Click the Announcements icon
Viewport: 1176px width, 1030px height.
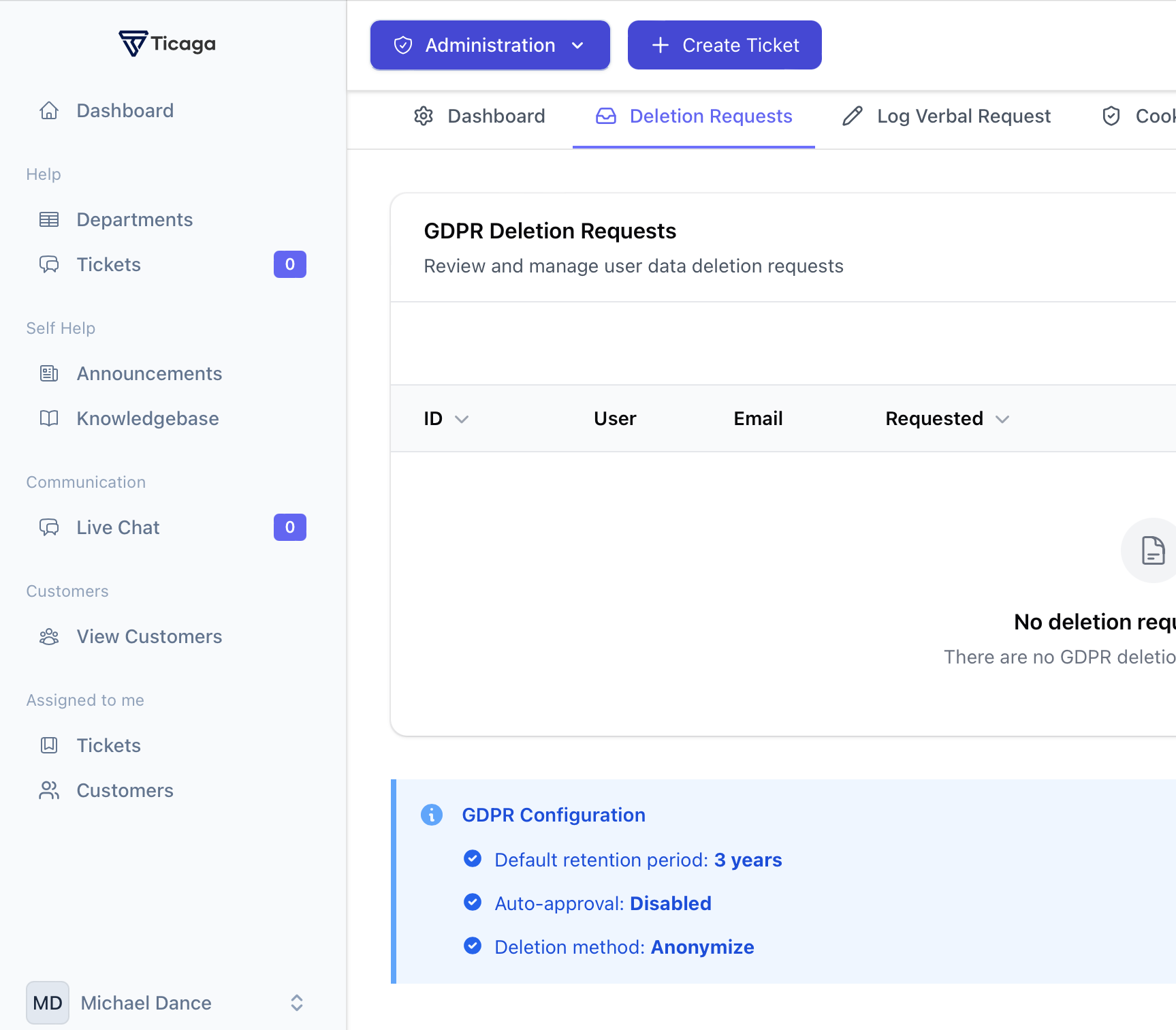[x=48, y=373]
